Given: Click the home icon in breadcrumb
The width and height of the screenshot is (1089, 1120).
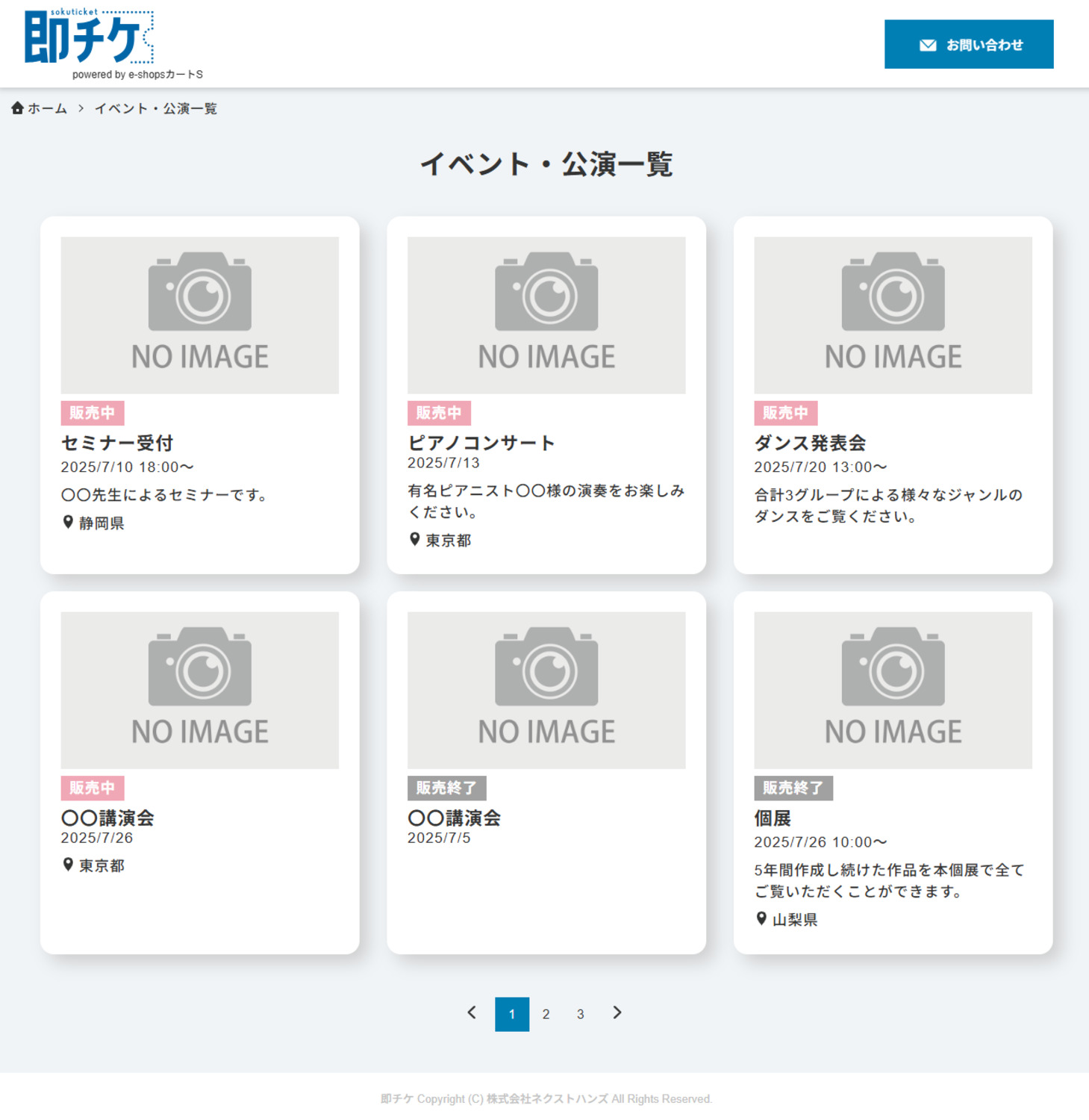Looking at the screenshot, I should tap(17, 108).
